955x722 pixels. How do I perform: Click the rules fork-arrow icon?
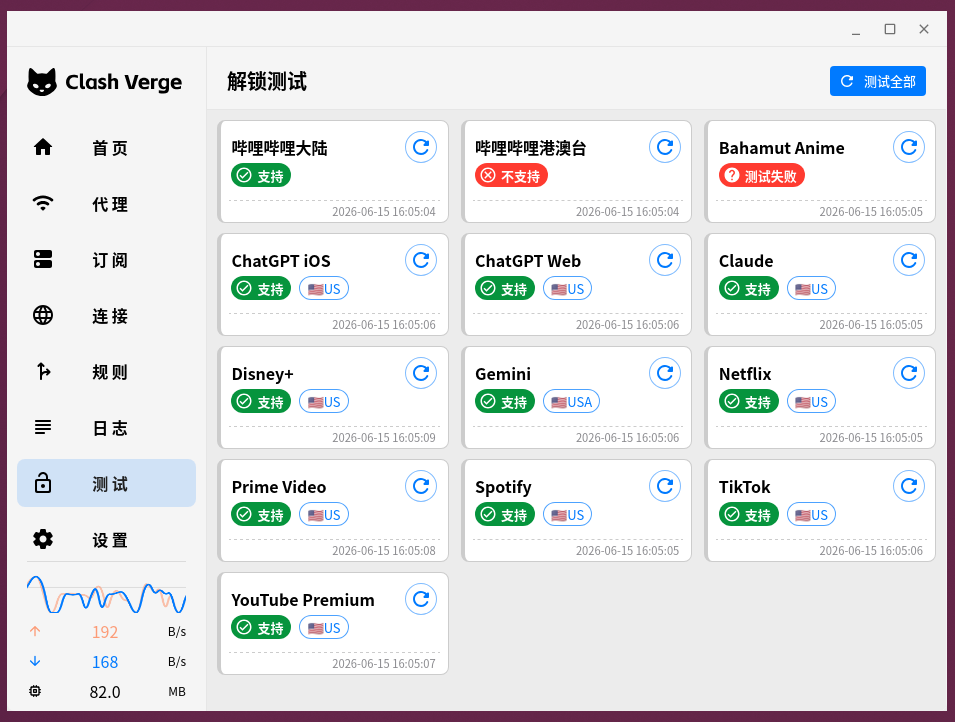[x=43, y=371]
